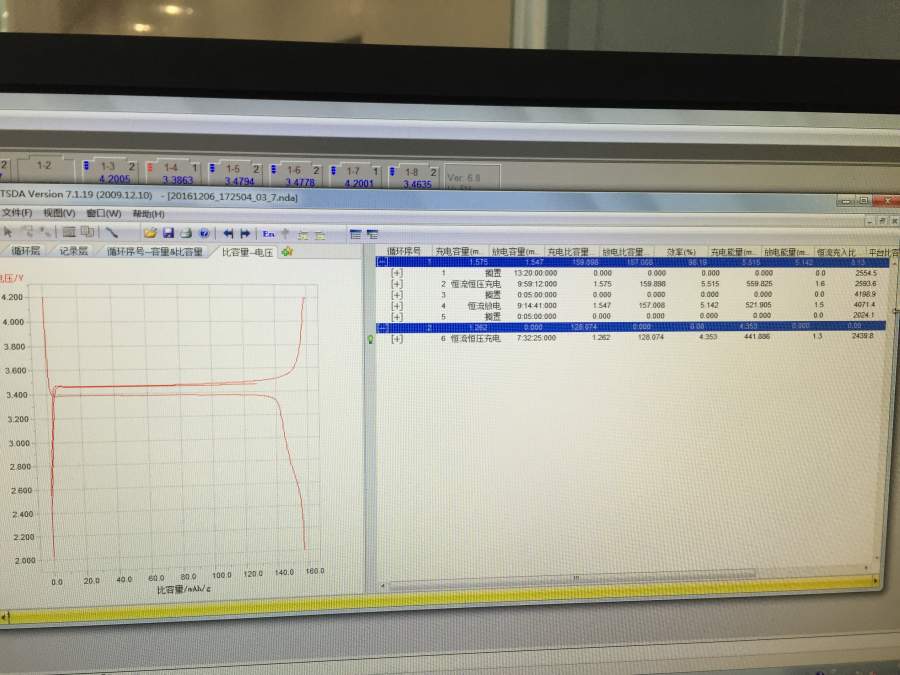This screenshot has width=900, height=675.
Task: Expand step 6 charge row
Action: tap(397, 339)
